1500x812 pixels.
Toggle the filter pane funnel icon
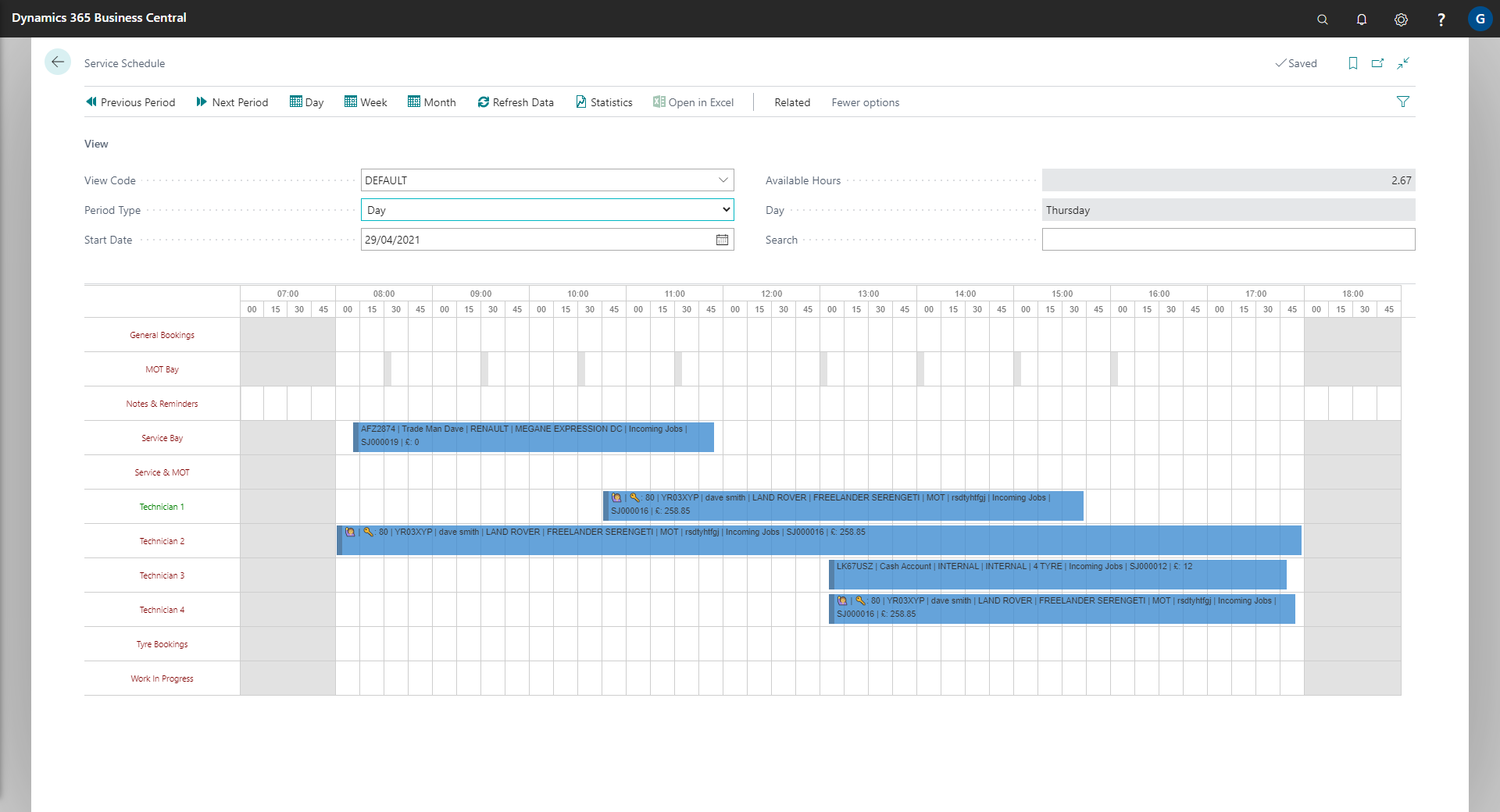[1403, 101]
